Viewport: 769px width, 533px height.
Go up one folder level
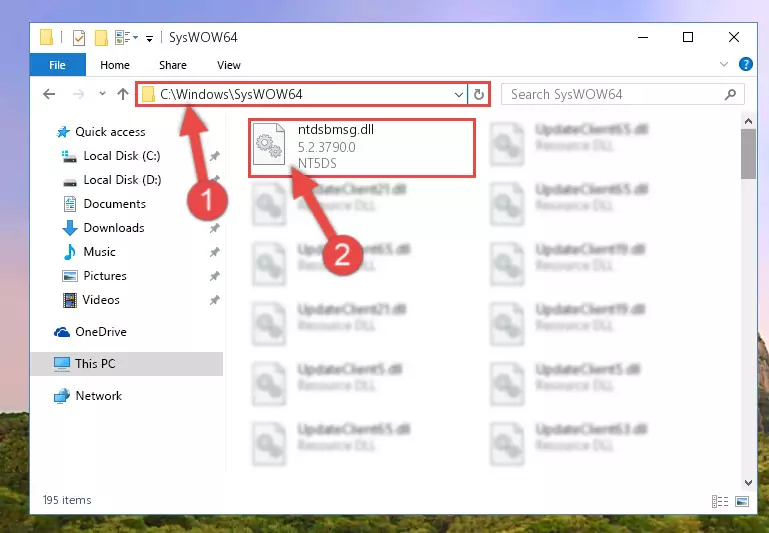(123, 93)
